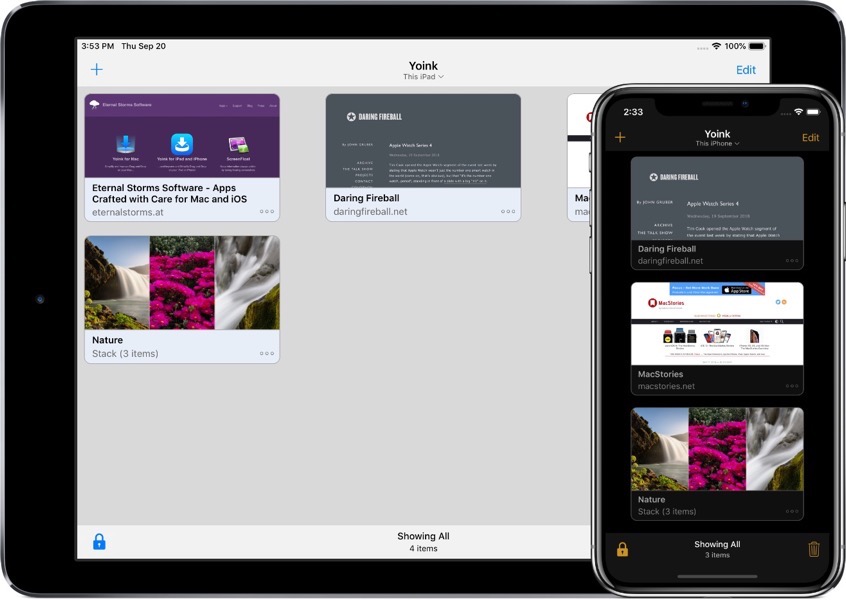Click macstories.net text on iPhone card

click(x=666, y=386)
